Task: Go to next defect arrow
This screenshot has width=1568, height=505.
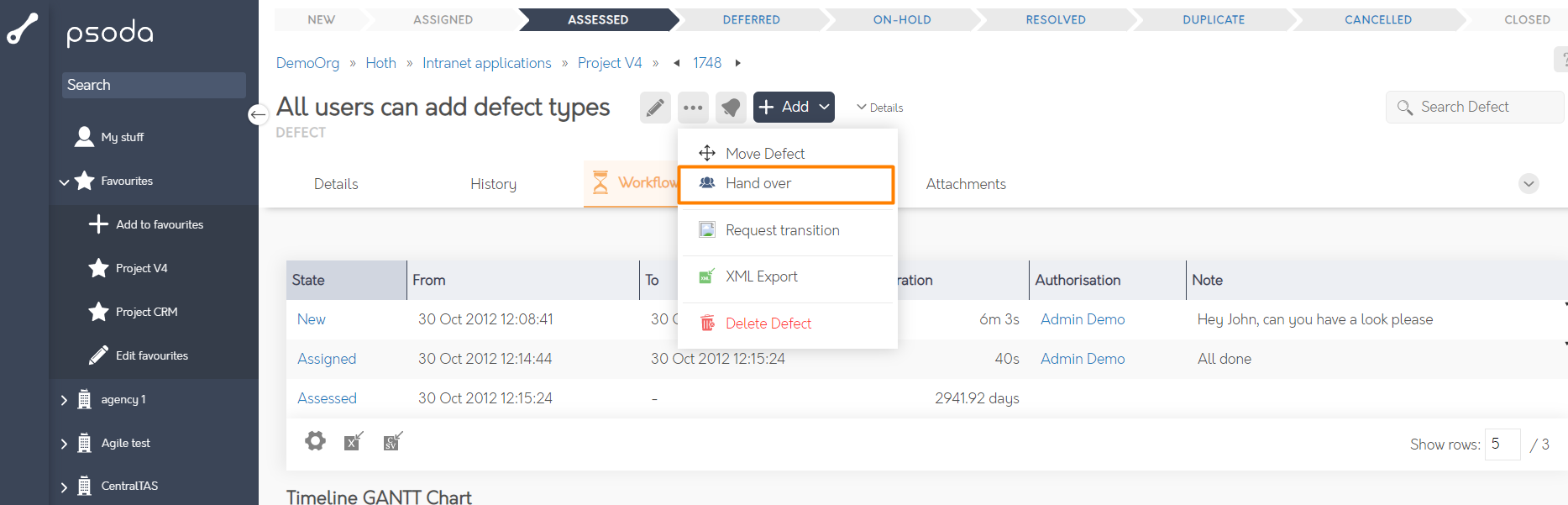Action: [737, 63]
